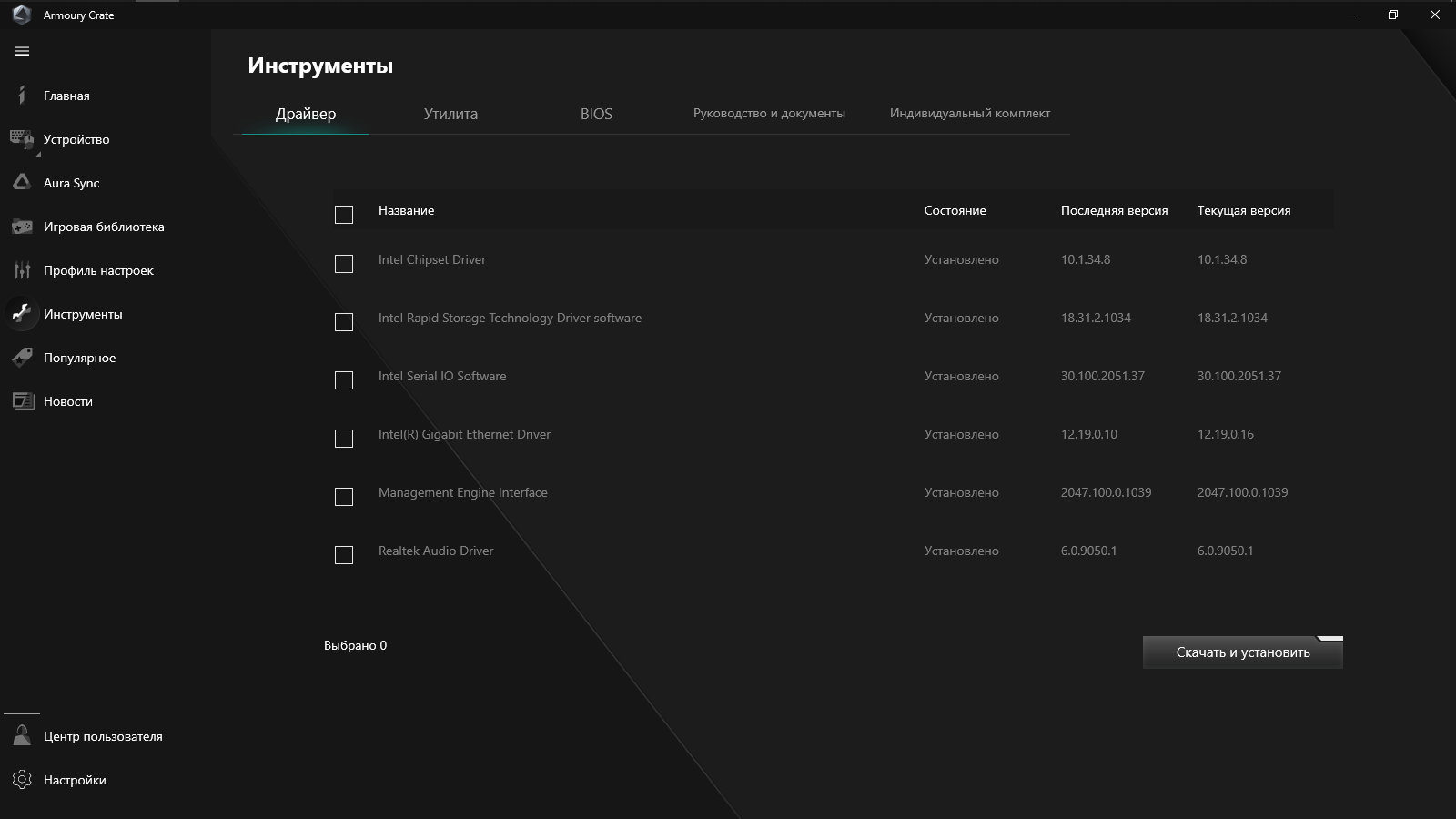Click Intel Rapid Storage Technology Driver software
Viewport: 1456px width, 819px height.
click(510, 318)
